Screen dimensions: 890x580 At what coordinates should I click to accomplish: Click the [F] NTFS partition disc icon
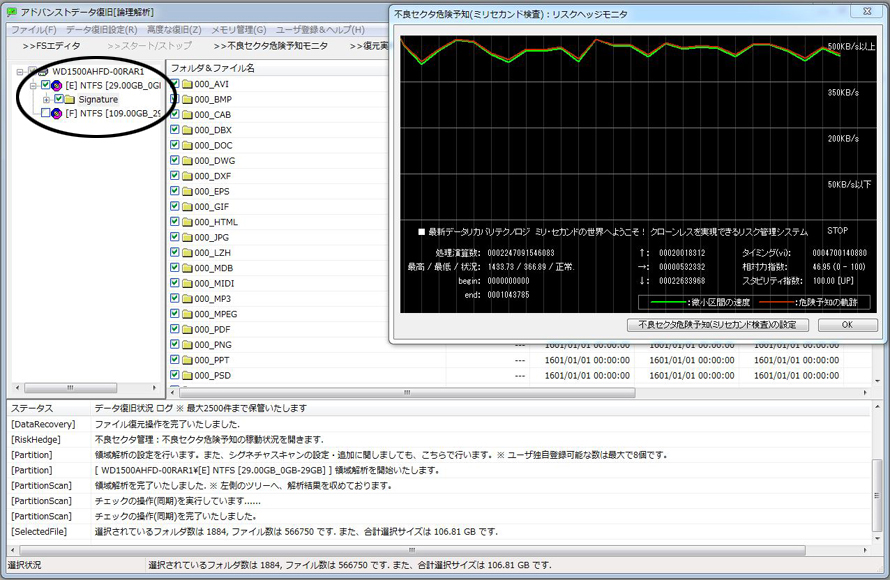(57, 114)
